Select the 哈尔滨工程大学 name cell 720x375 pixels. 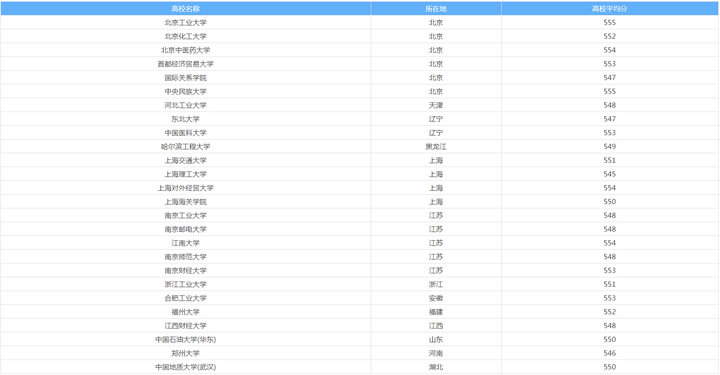pyautogui.click(x=186, y=146)
